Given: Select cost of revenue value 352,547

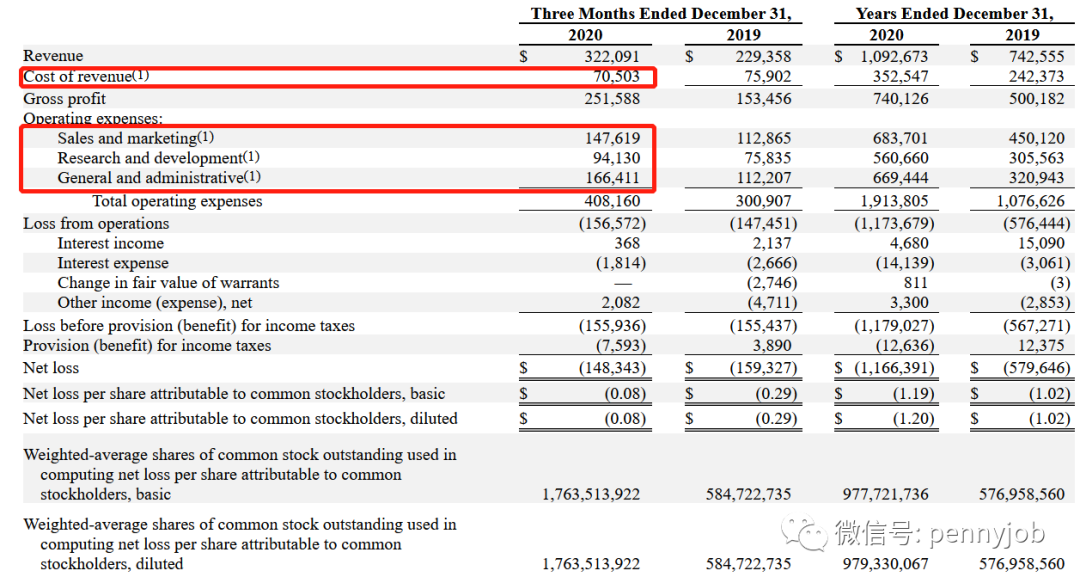Looking at the screenshot, I should 901,76.
